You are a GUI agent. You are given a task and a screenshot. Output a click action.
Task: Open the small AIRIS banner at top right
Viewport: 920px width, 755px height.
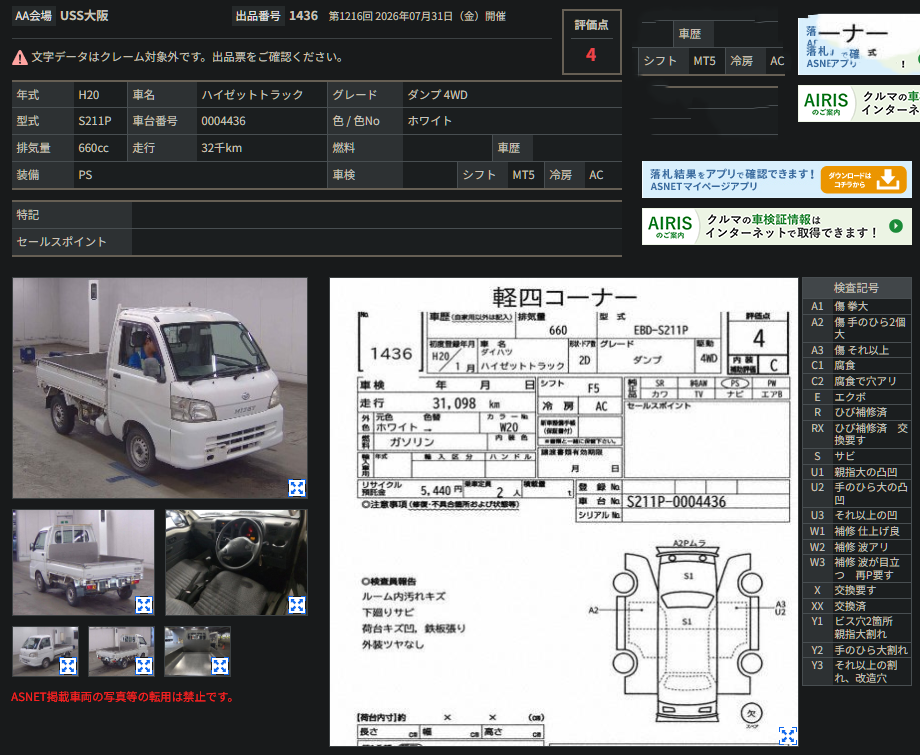pos(859,103)
